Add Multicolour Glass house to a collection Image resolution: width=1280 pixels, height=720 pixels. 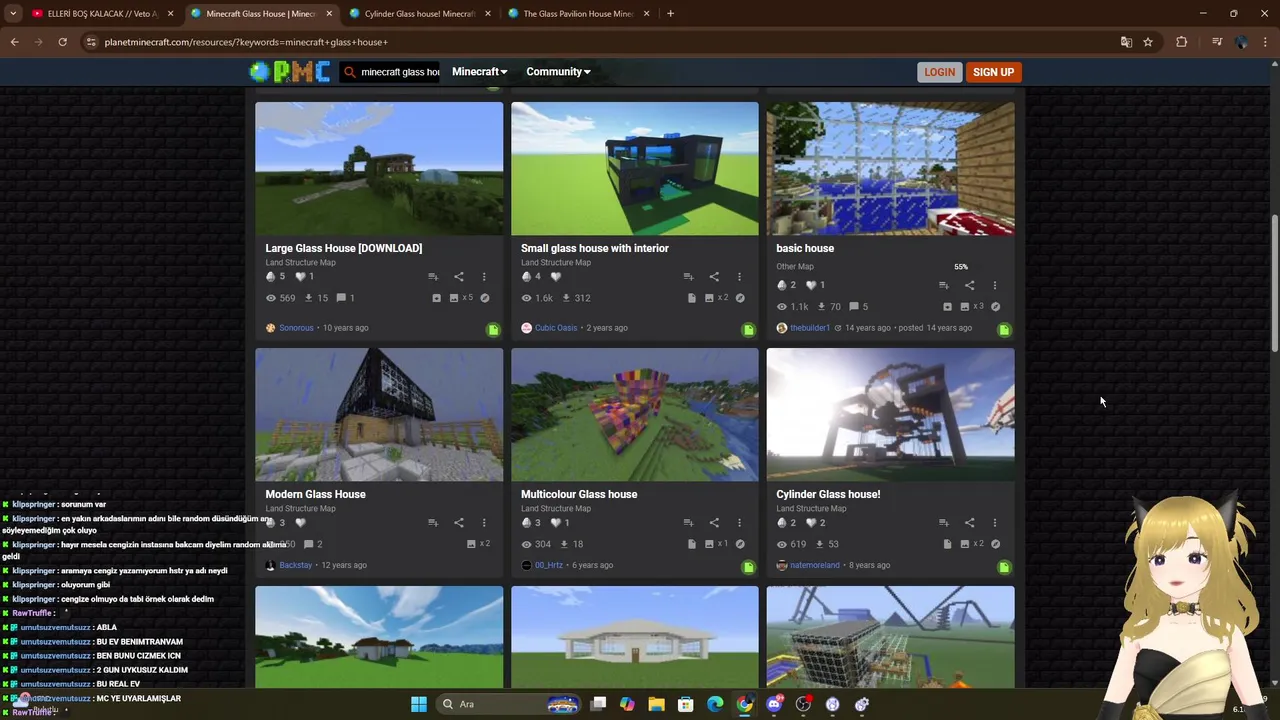688,523
